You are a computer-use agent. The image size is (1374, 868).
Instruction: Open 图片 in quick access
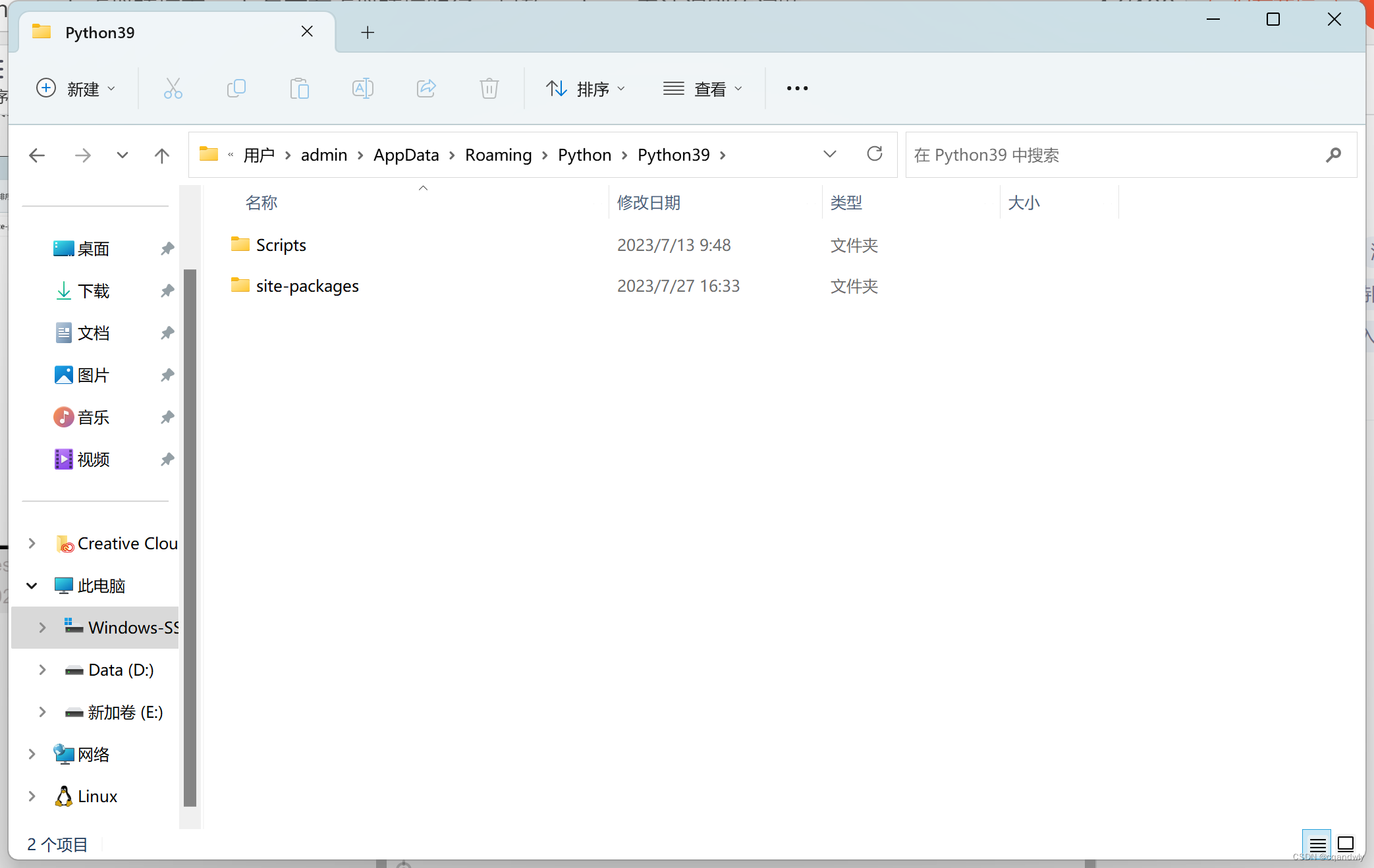point(94,375)
